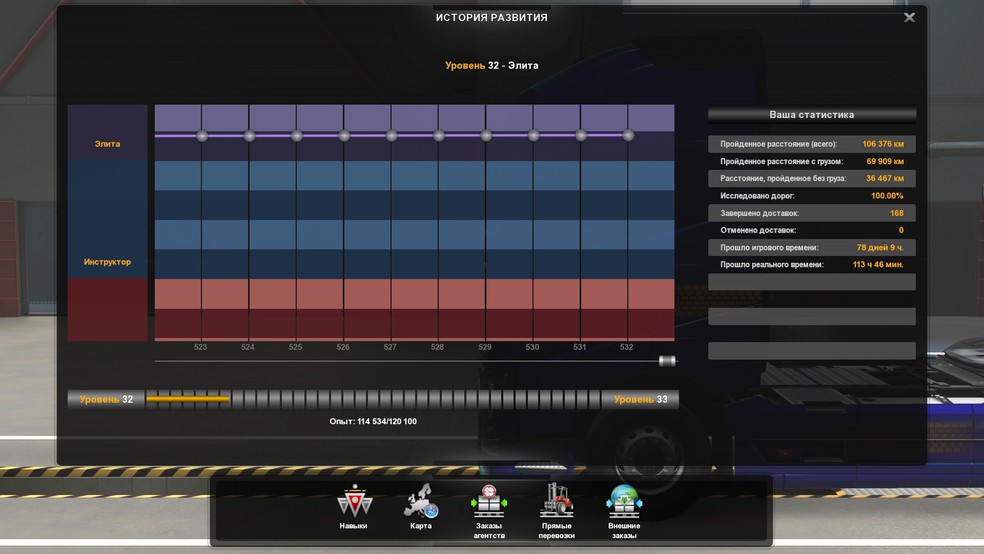Click the Элита rank label

pyautogui.click(x=107, y=144)
